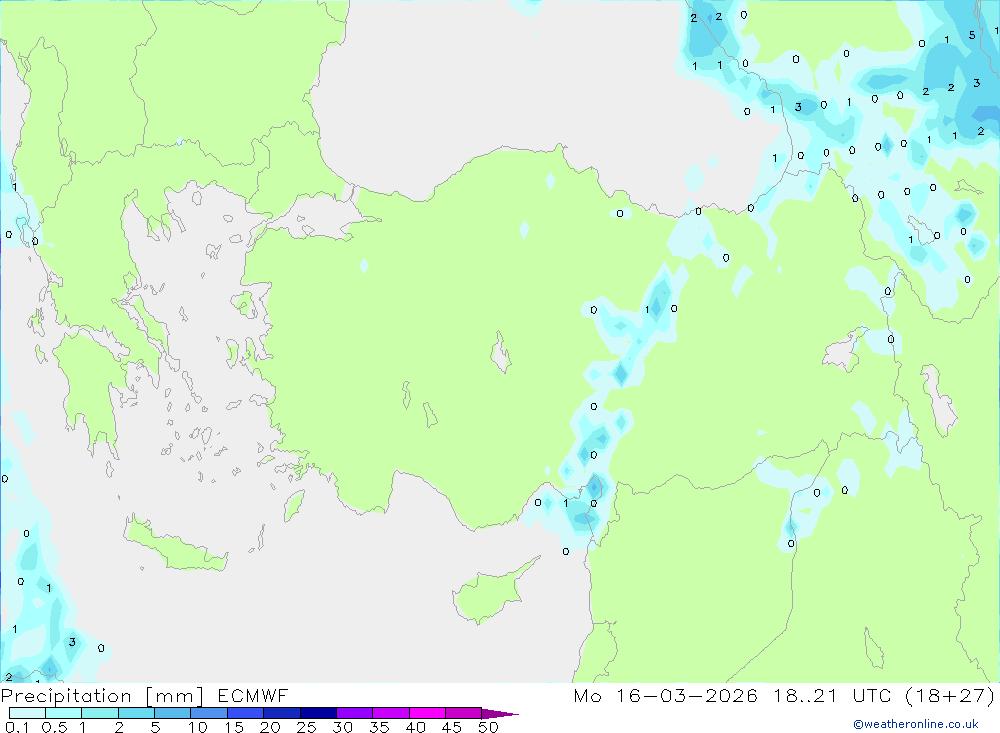Click the island of Crete on the map
This screenshot has width=1000, height=733.
(x=175, y=544)
